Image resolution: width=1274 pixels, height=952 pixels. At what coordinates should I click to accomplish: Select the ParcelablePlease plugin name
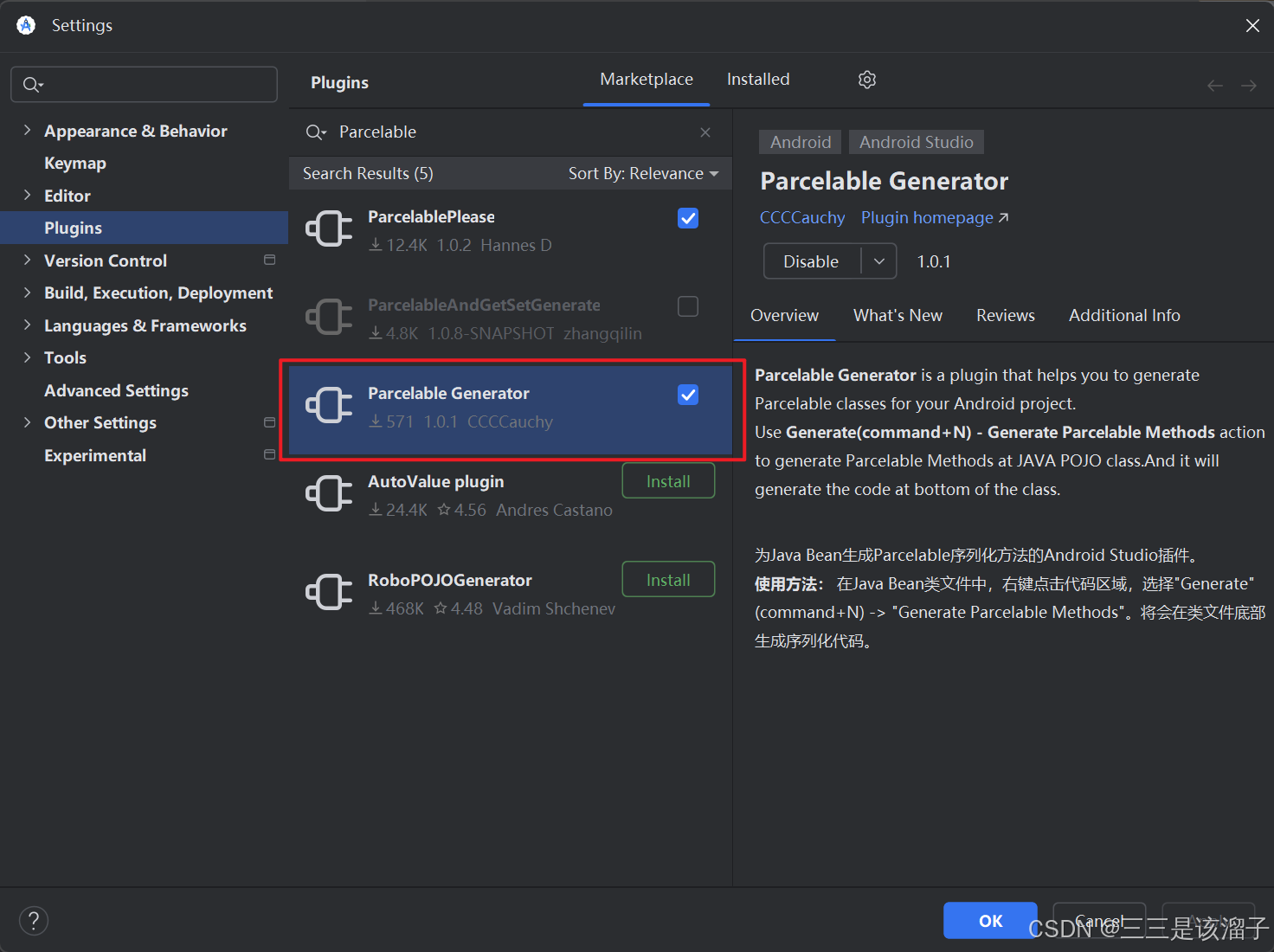coord(431,217)
